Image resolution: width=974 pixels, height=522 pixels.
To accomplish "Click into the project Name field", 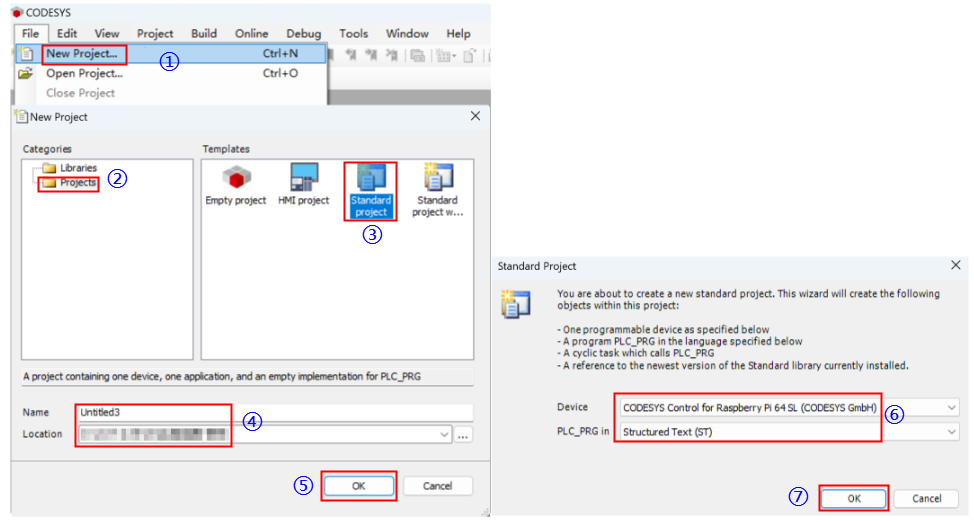I will [270, 412].
